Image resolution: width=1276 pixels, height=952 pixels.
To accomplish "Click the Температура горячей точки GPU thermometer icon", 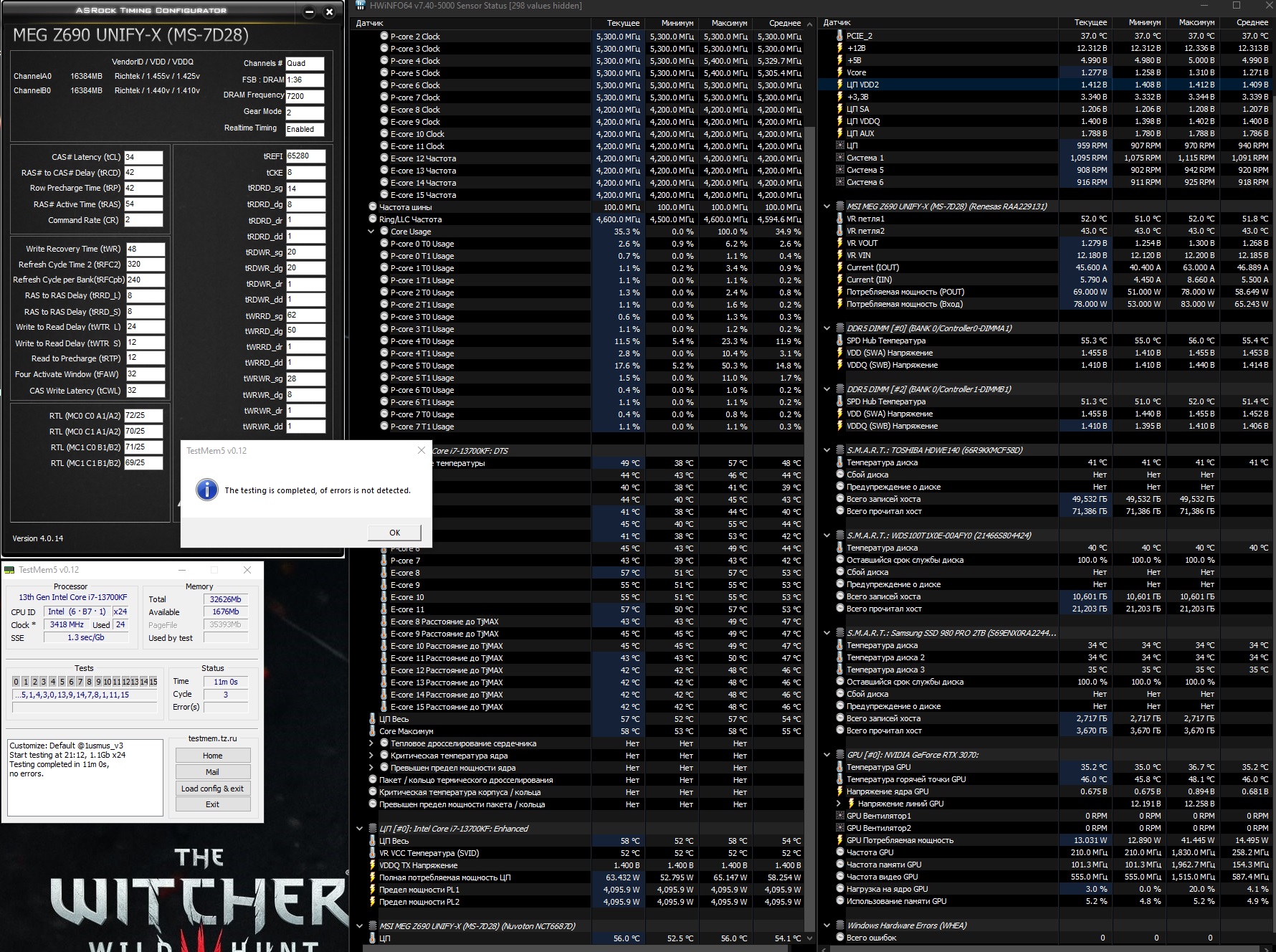I will click(840, 779).
